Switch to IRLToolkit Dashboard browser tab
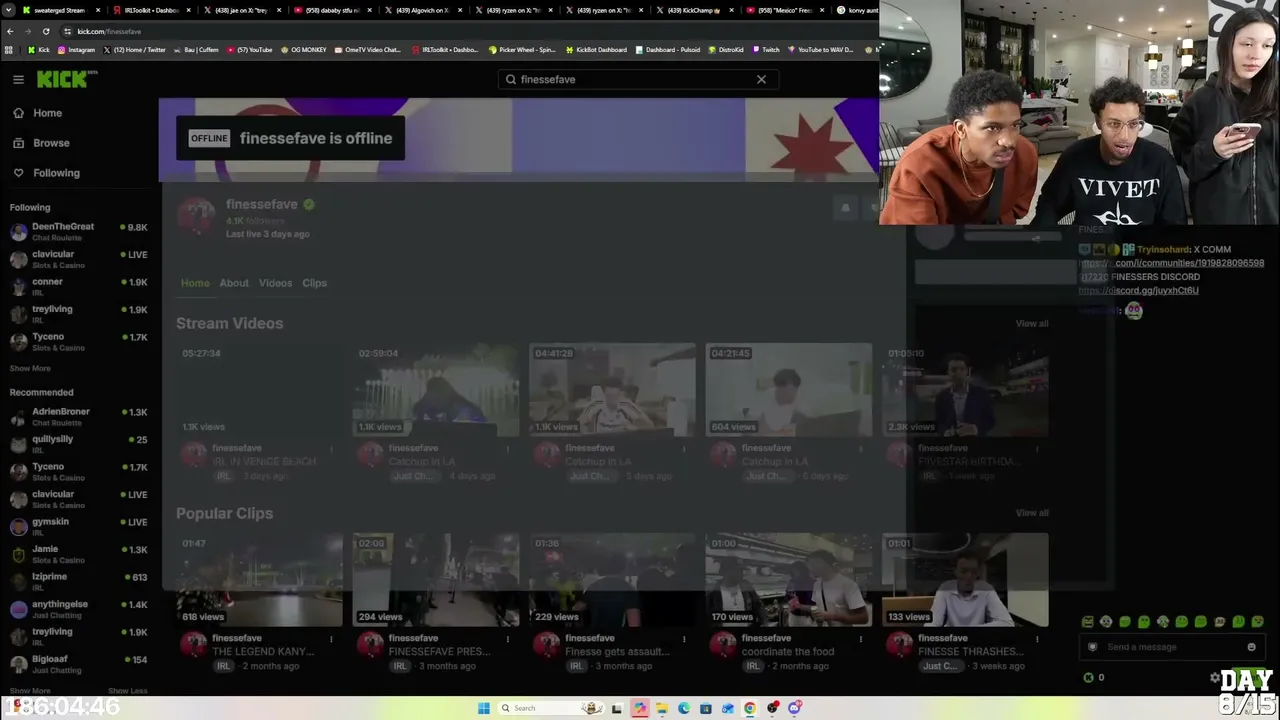This screenshot has height=720, width=1280. [150, 10]
